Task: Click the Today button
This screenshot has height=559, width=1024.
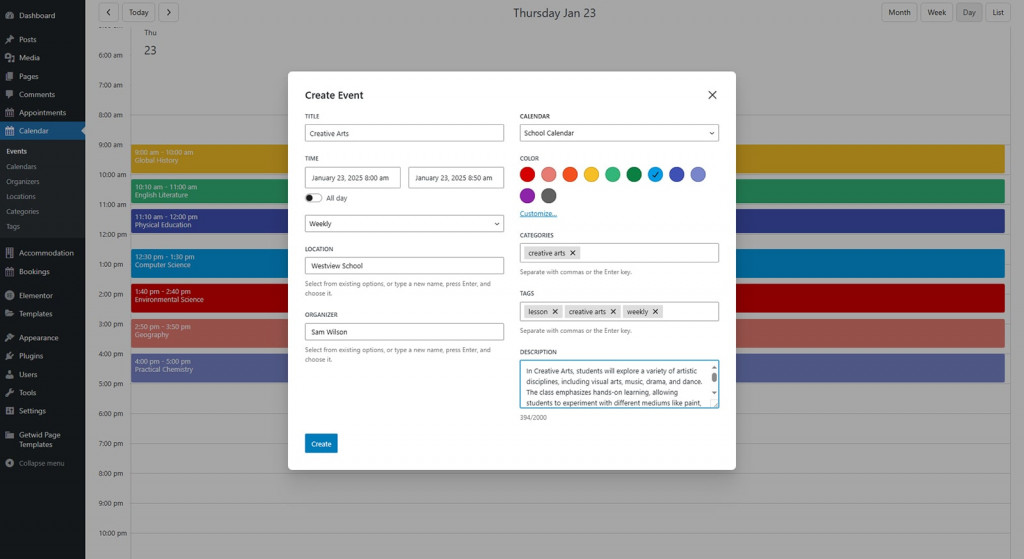Action: pyautogui.click(x=138, y=12)
